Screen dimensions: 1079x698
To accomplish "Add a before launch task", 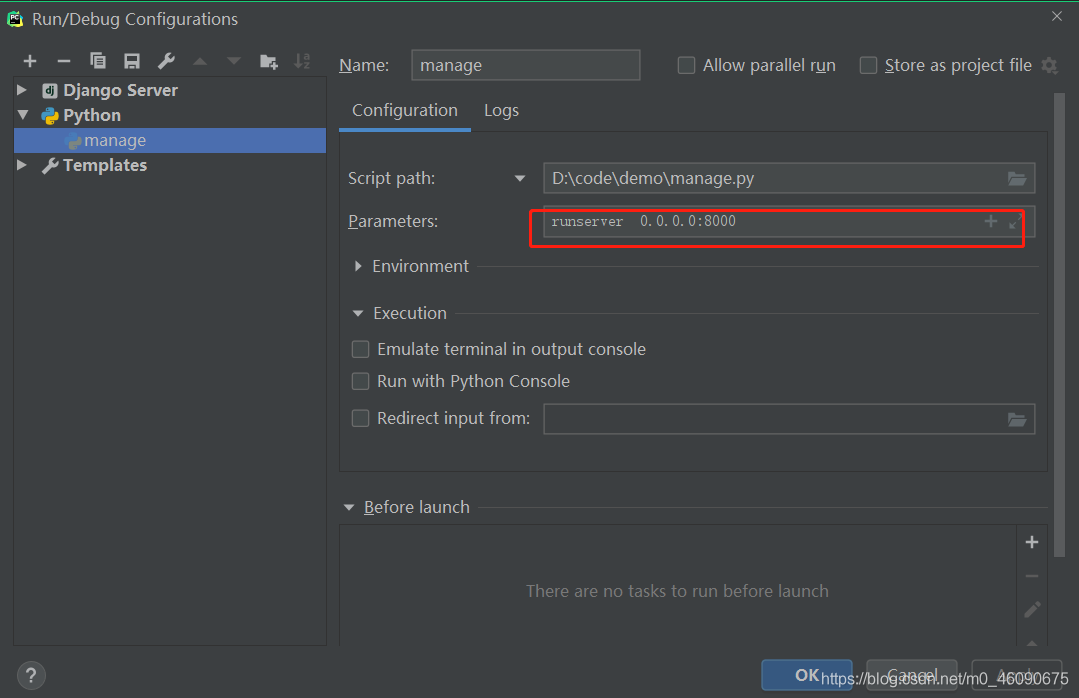I will pyautogui.click(x=1032, y=542).
